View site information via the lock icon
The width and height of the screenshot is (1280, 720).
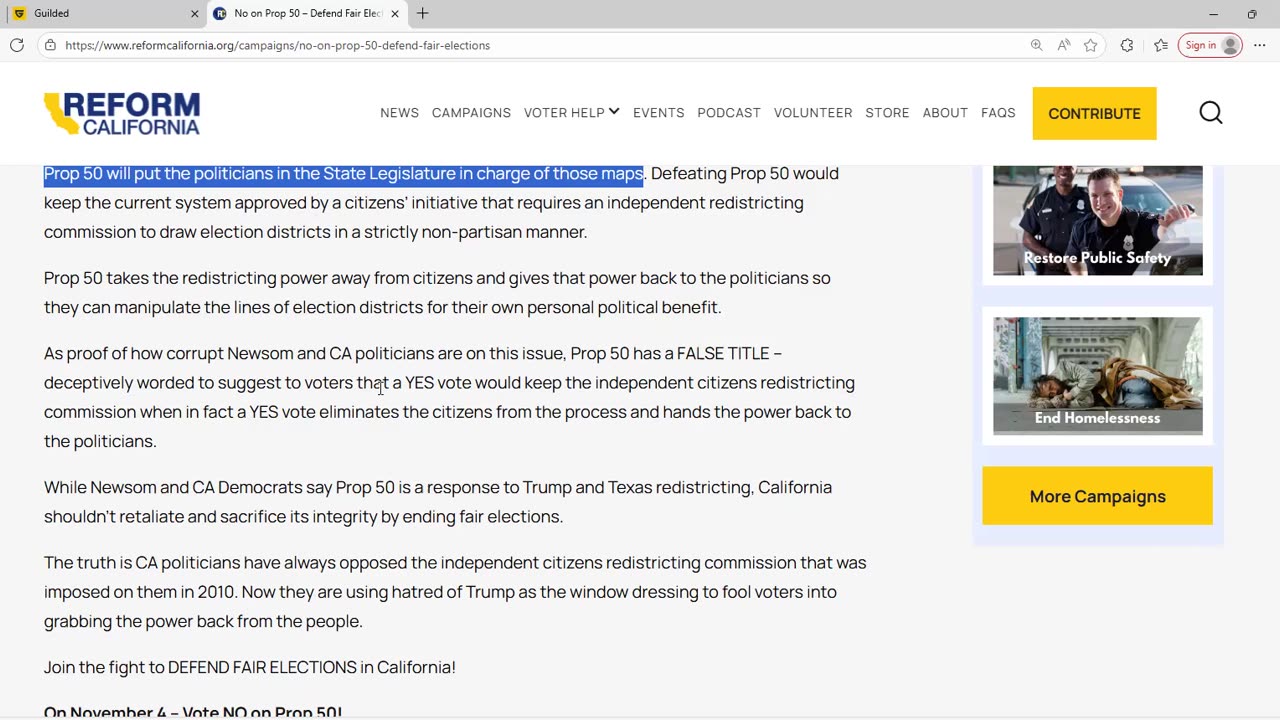pos(50,45)
